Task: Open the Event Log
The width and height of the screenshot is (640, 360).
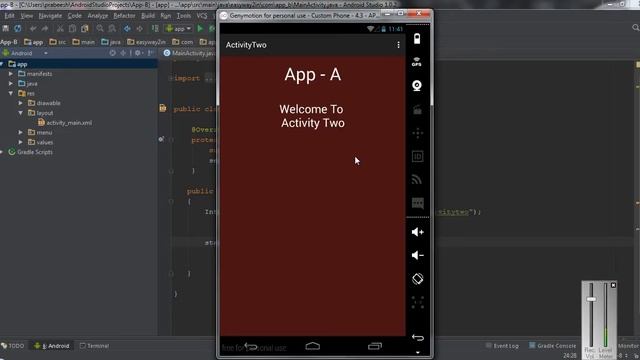Action: 502,346
